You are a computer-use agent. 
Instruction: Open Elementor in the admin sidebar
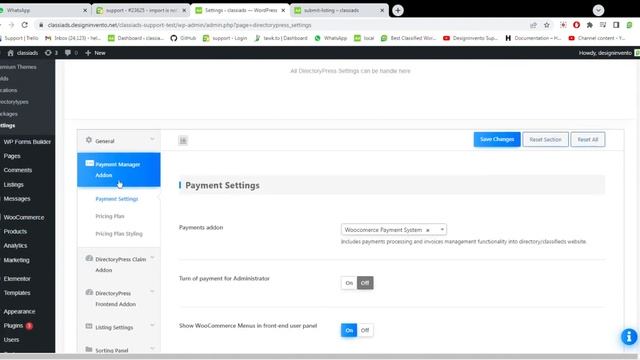(x=17, y=278)
